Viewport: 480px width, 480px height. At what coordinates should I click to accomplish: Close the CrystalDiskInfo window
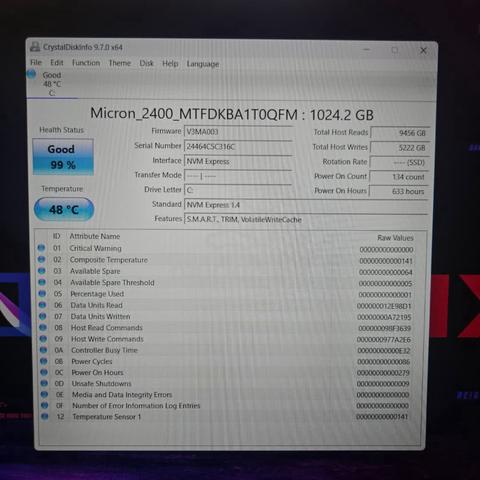pyautogui.click(x=423, y=50)
